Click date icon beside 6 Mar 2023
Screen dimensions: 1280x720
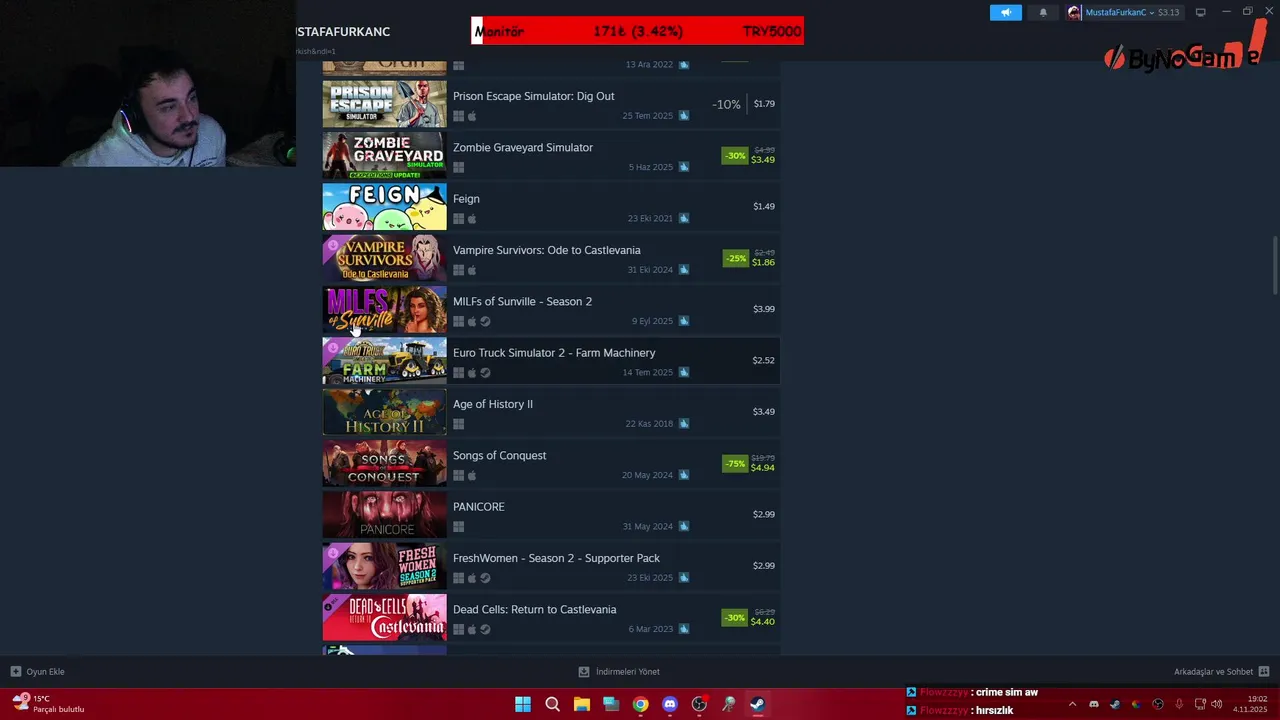(684, 629)
